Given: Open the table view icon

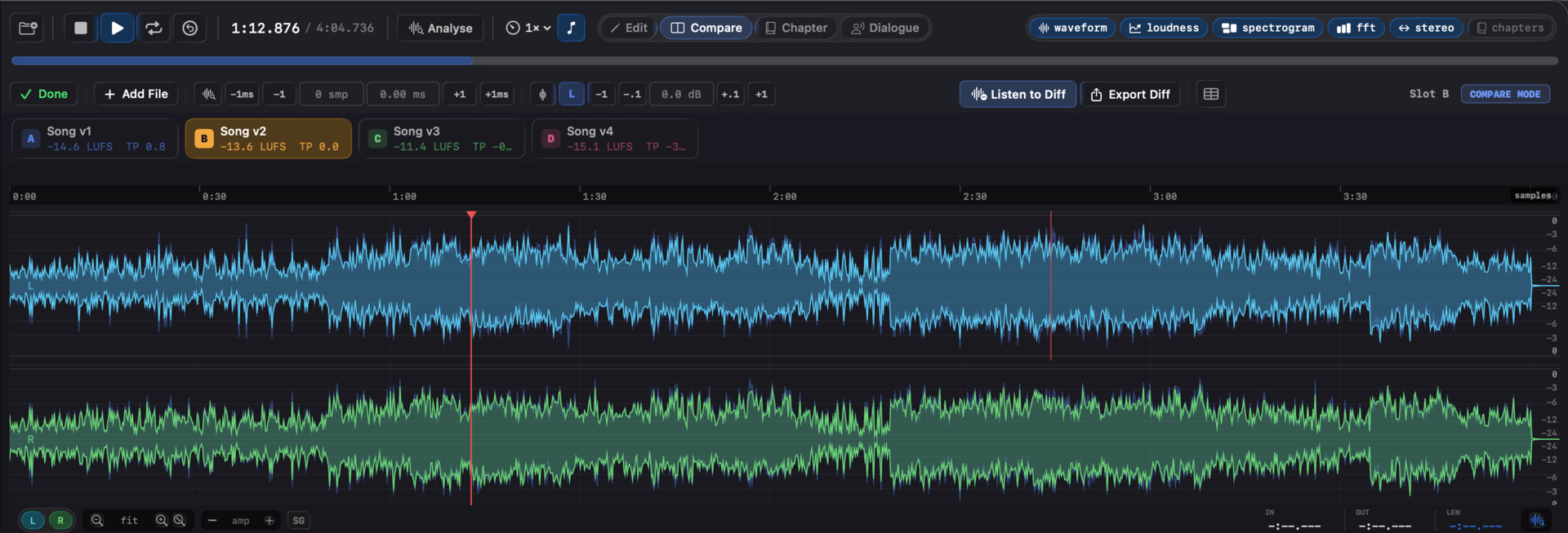Looking at the screenshot, I should click(x=1211, y=94).
